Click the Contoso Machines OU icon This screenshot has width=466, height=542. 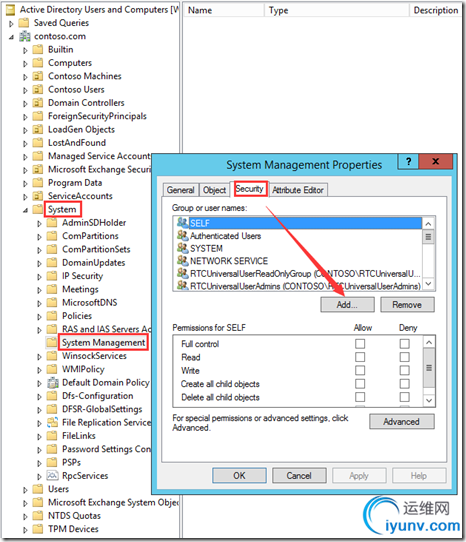[x=38, y=76]
